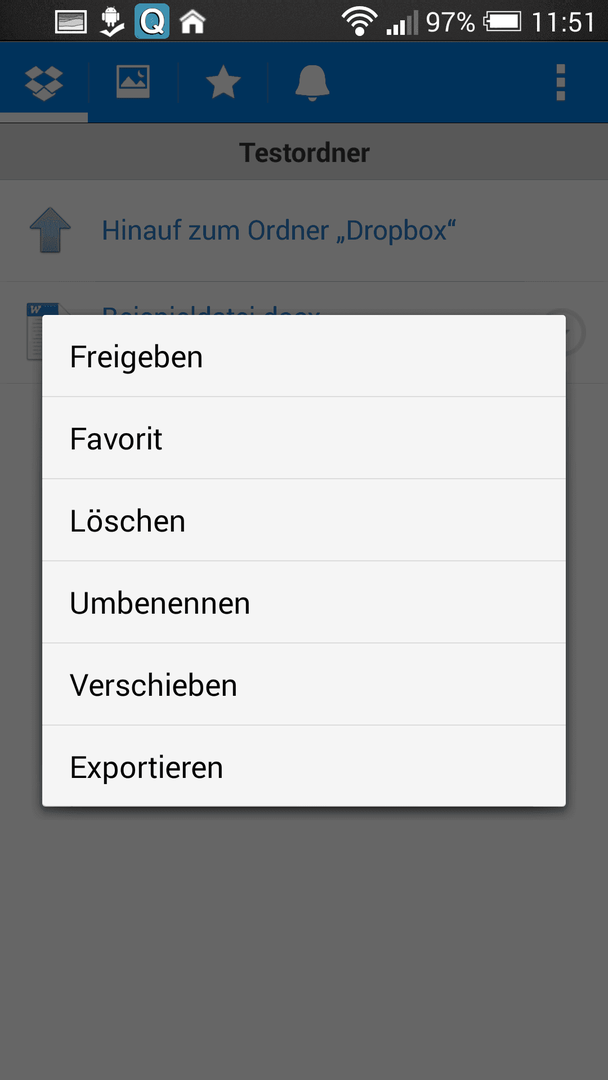This screenshot has width=608, height=1080.
Task: Choose Löschen to delete the file
Action: coord(304,520)
